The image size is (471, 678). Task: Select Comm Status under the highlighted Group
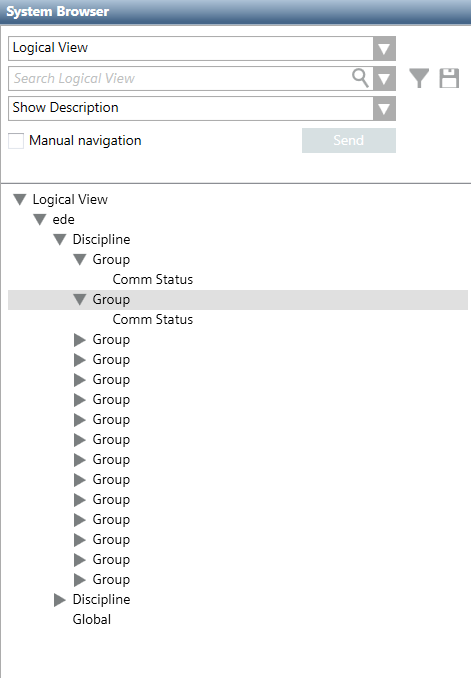153,320
